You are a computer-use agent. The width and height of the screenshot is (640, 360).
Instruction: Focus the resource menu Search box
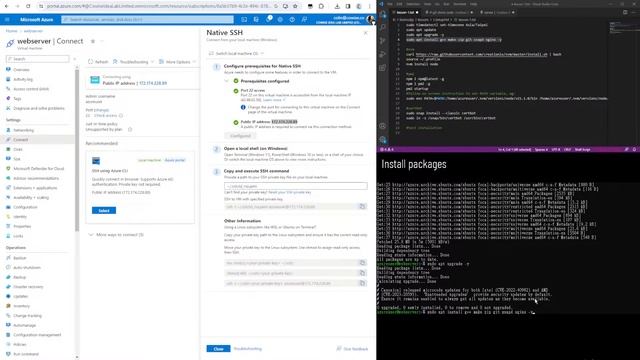click(x=38, y=59)
